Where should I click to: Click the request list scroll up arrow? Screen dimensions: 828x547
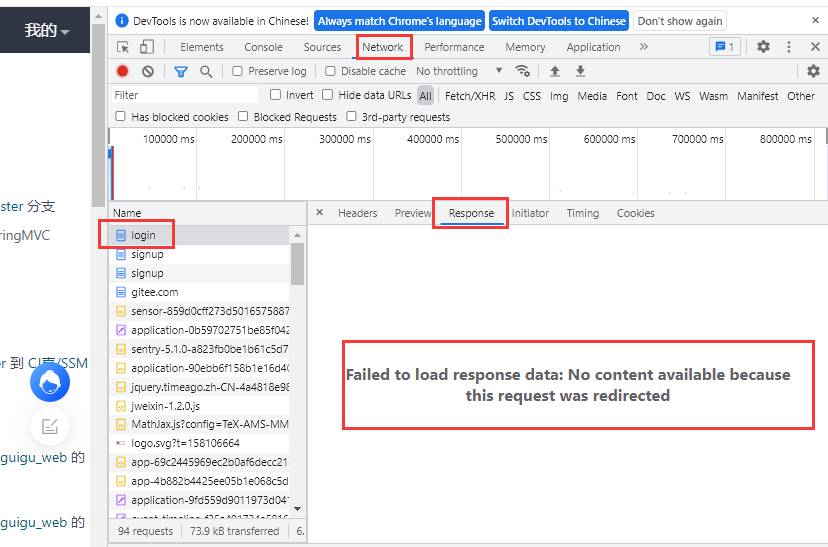coord(297,234)
